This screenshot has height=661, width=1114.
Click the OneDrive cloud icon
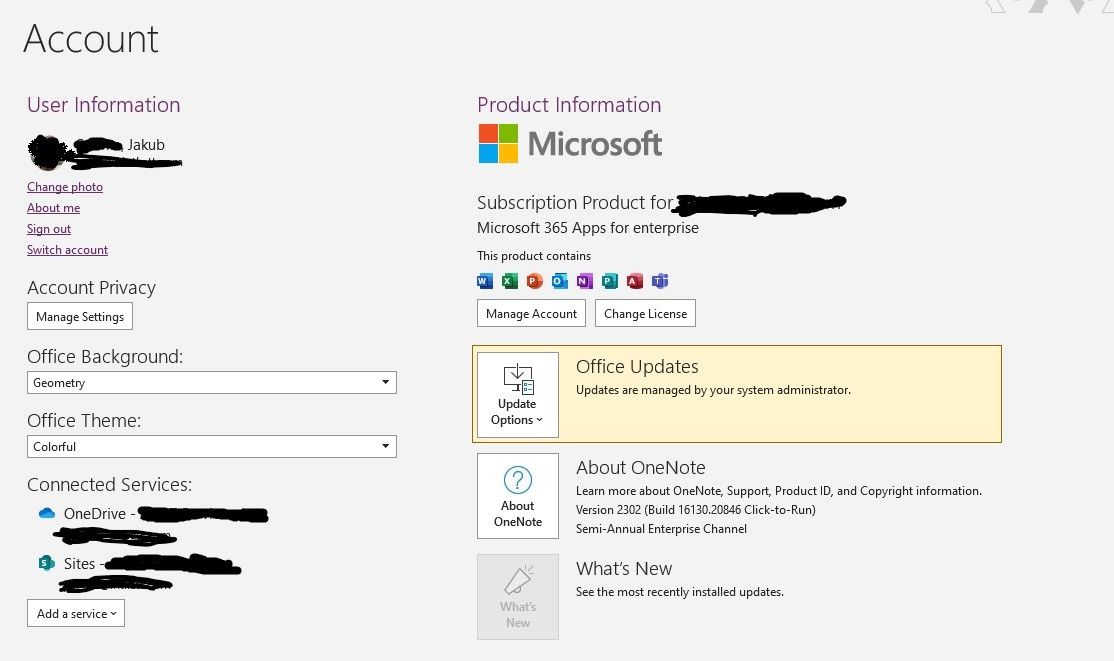[x=47, y=513]
